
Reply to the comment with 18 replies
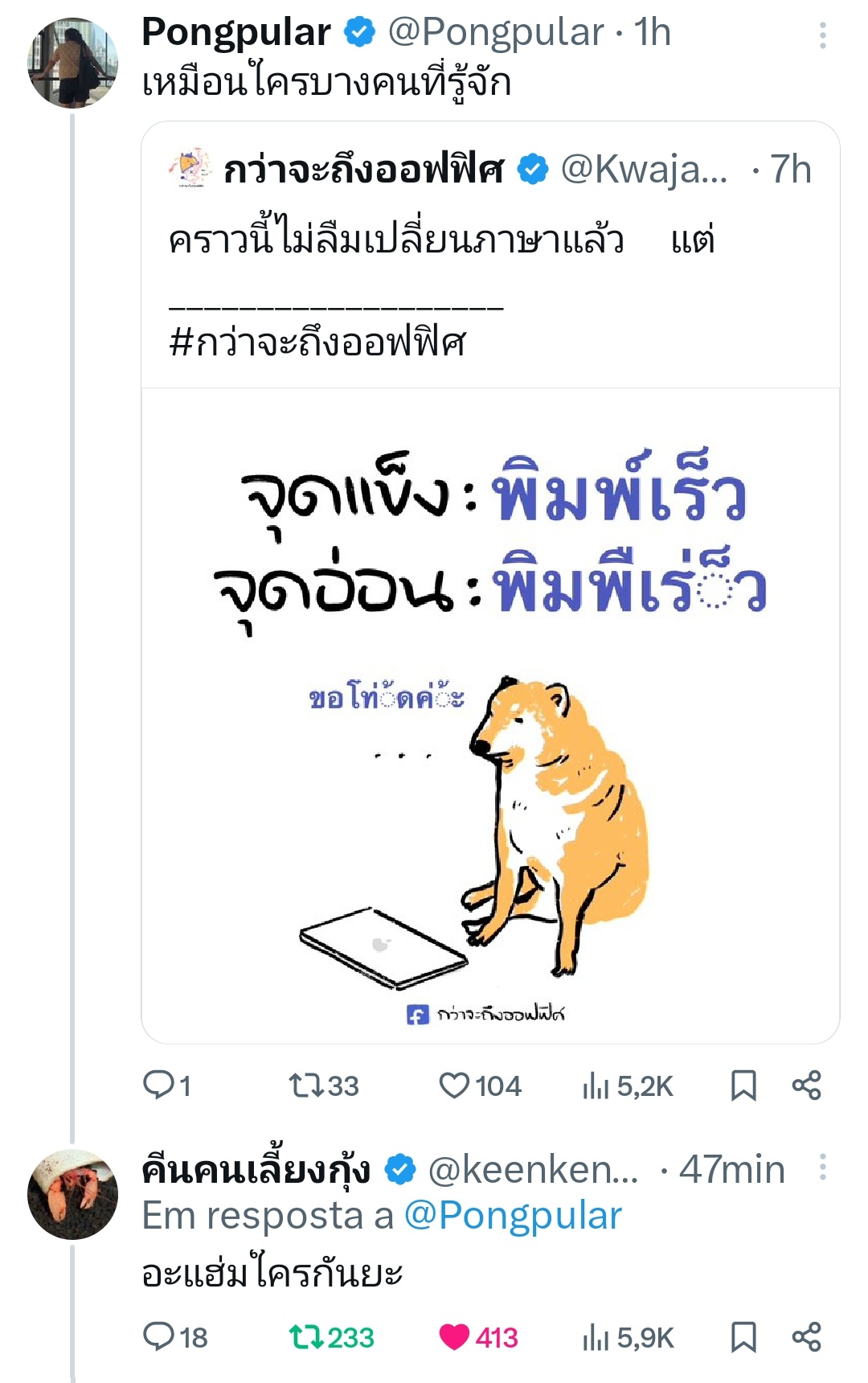click(x=159, y=1337)
